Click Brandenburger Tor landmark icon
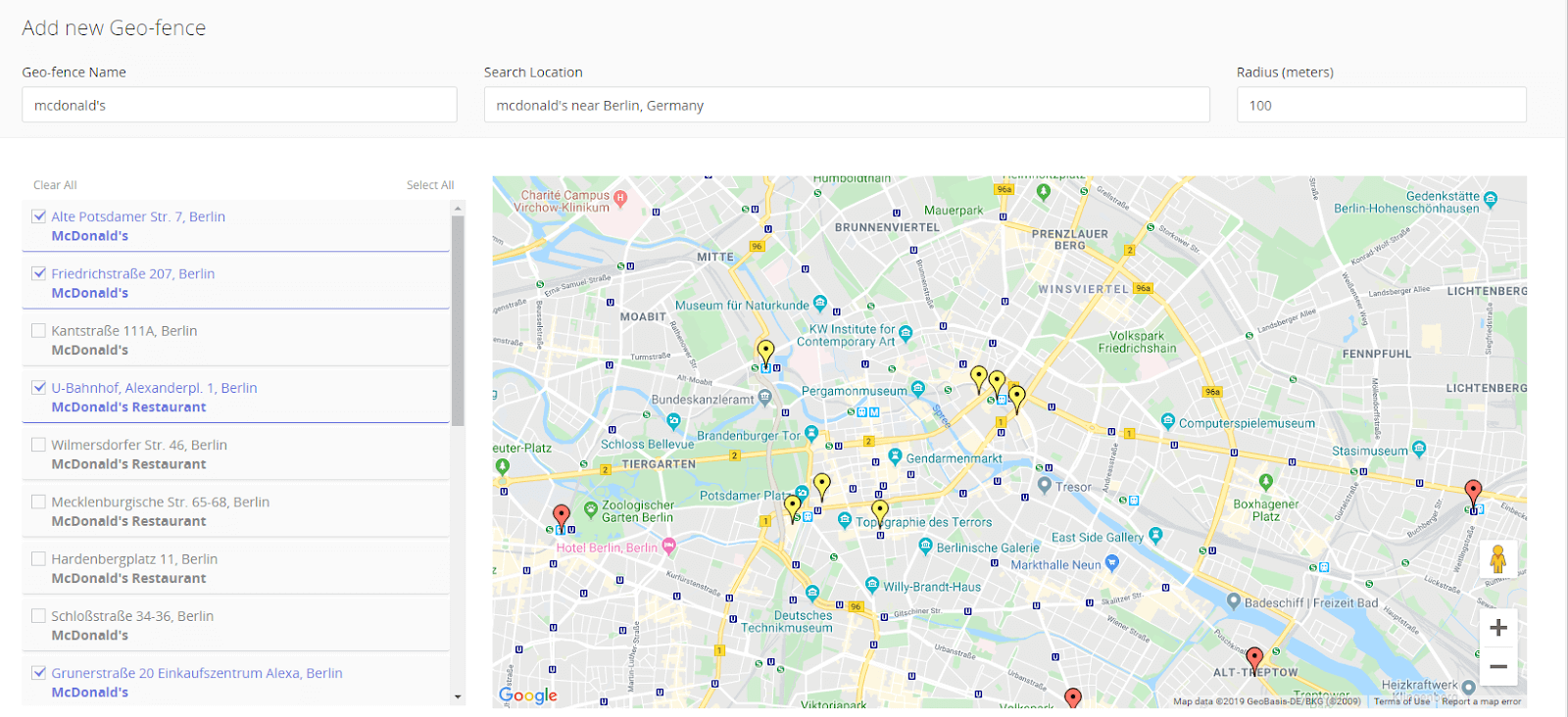1568x717 pixels. pos(811,433)
